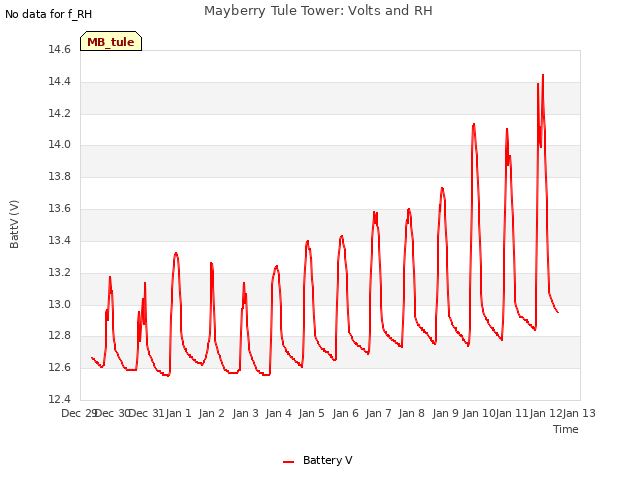The width and height of the screenshot is (640, 480).
Task: Click the 14.0 y-axis tick label
Action: click(59, 144)
